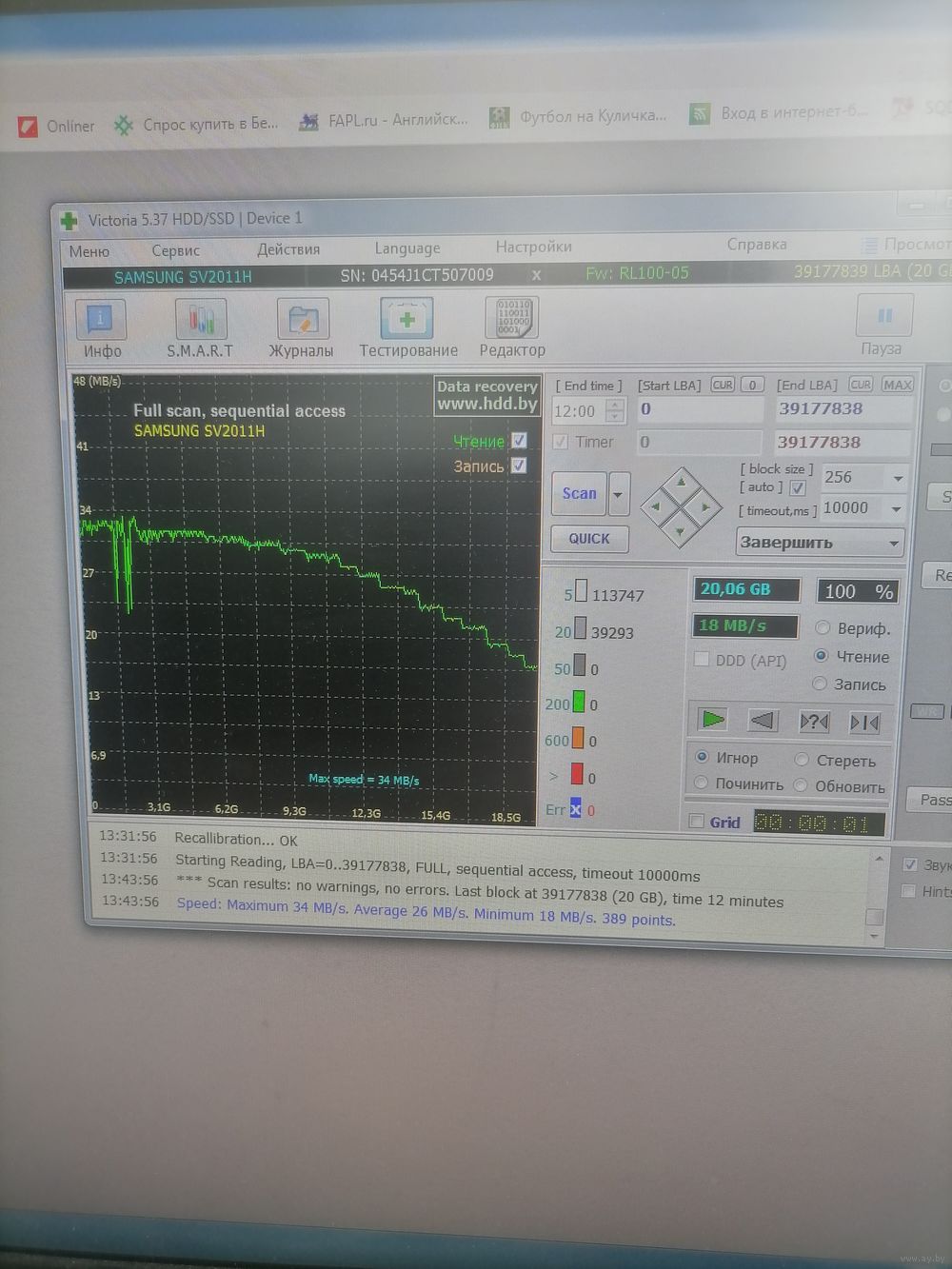952x1269 pixels.
Task: Click the question-mark jump playback button
Action: pos(814,722)
